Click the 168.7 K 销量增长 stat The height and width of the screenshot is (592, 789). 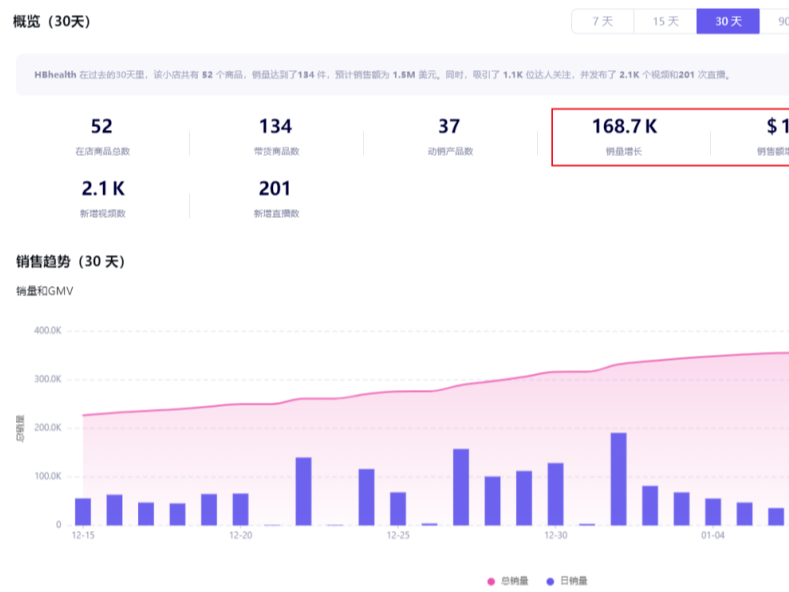[x=624, y=136]
